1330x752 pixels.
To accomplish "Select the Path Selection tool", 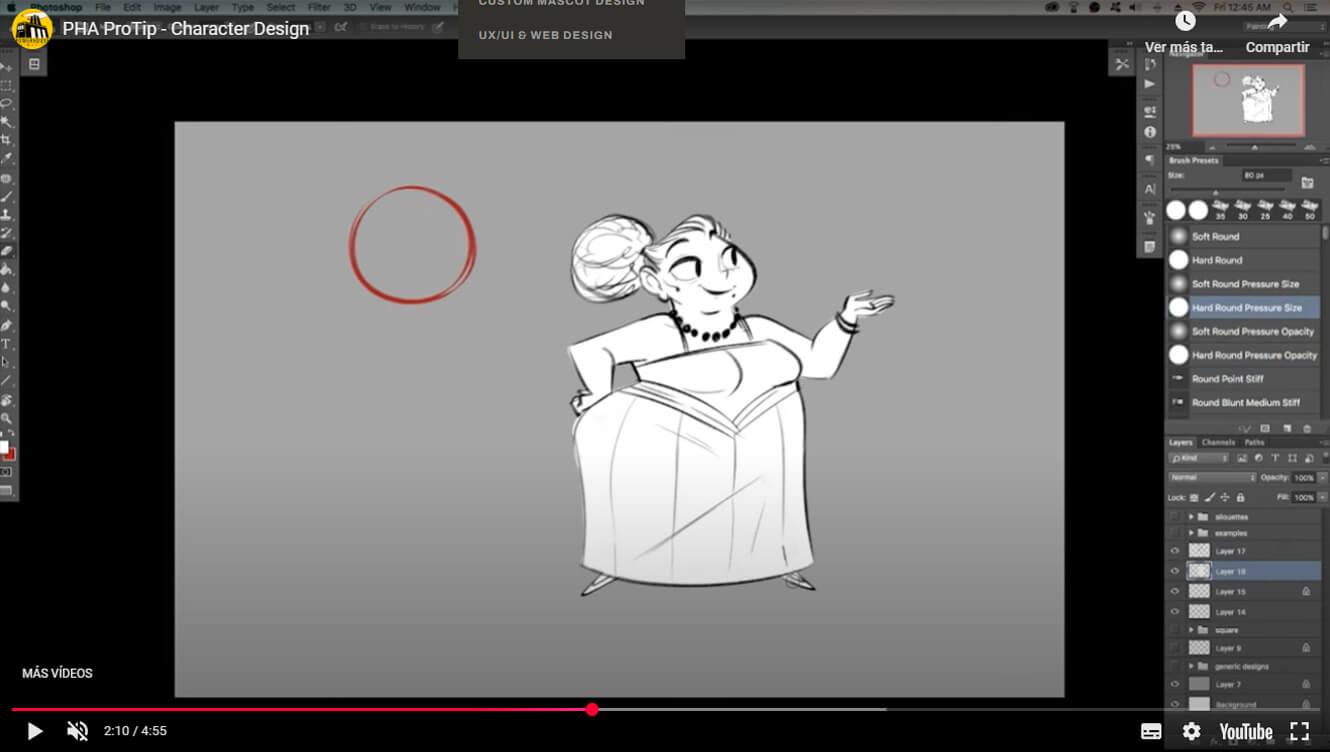I will 7,362.
